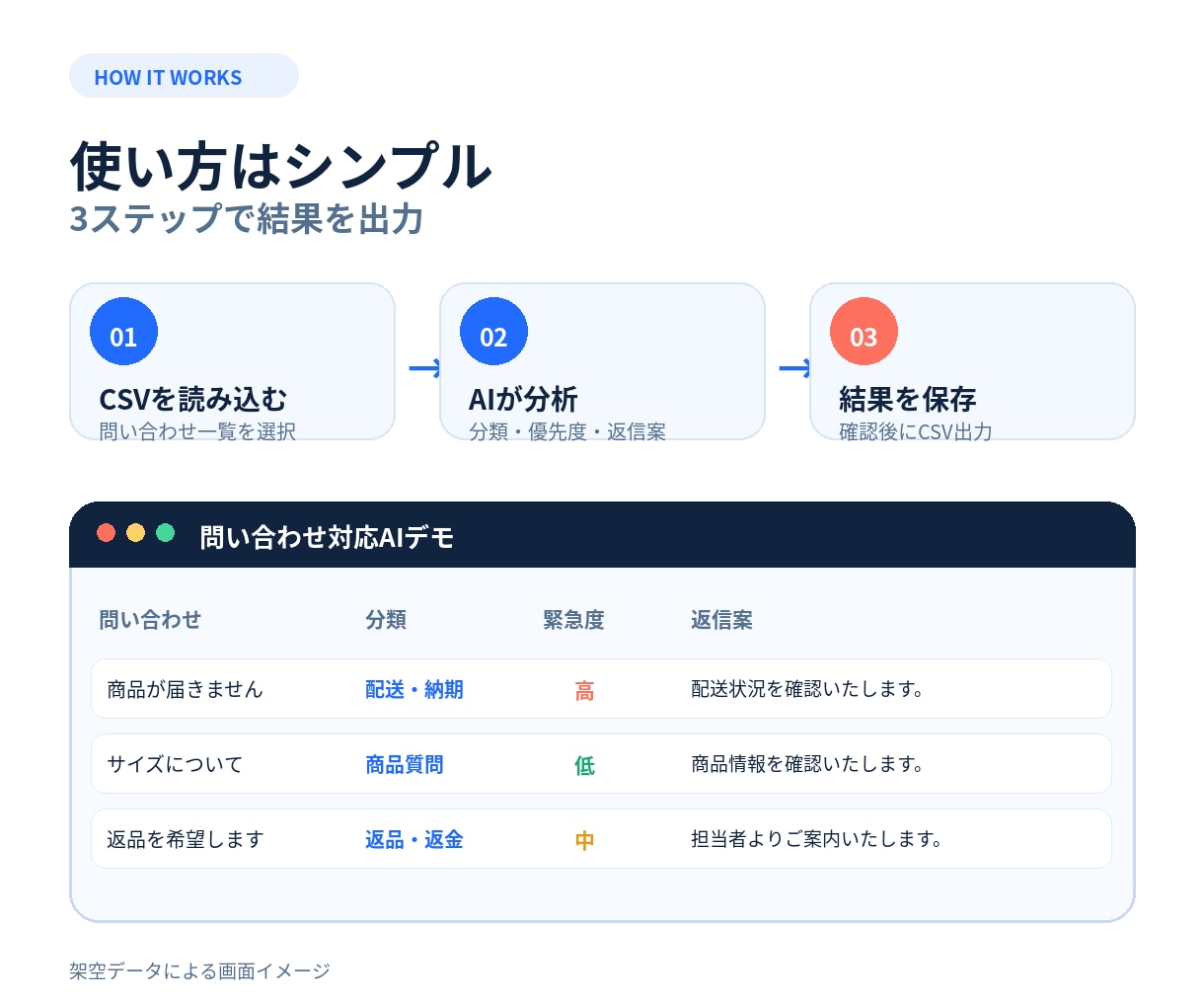Click the 返信案 column header

(721, 619)
